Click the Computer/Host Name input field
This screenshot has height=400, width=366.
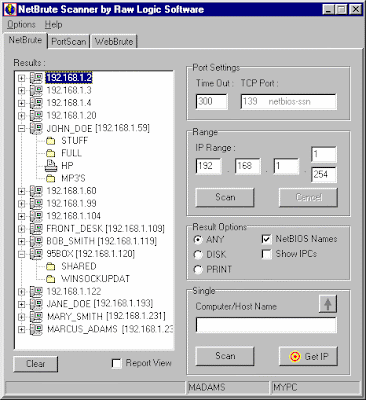tap(266, 325)
